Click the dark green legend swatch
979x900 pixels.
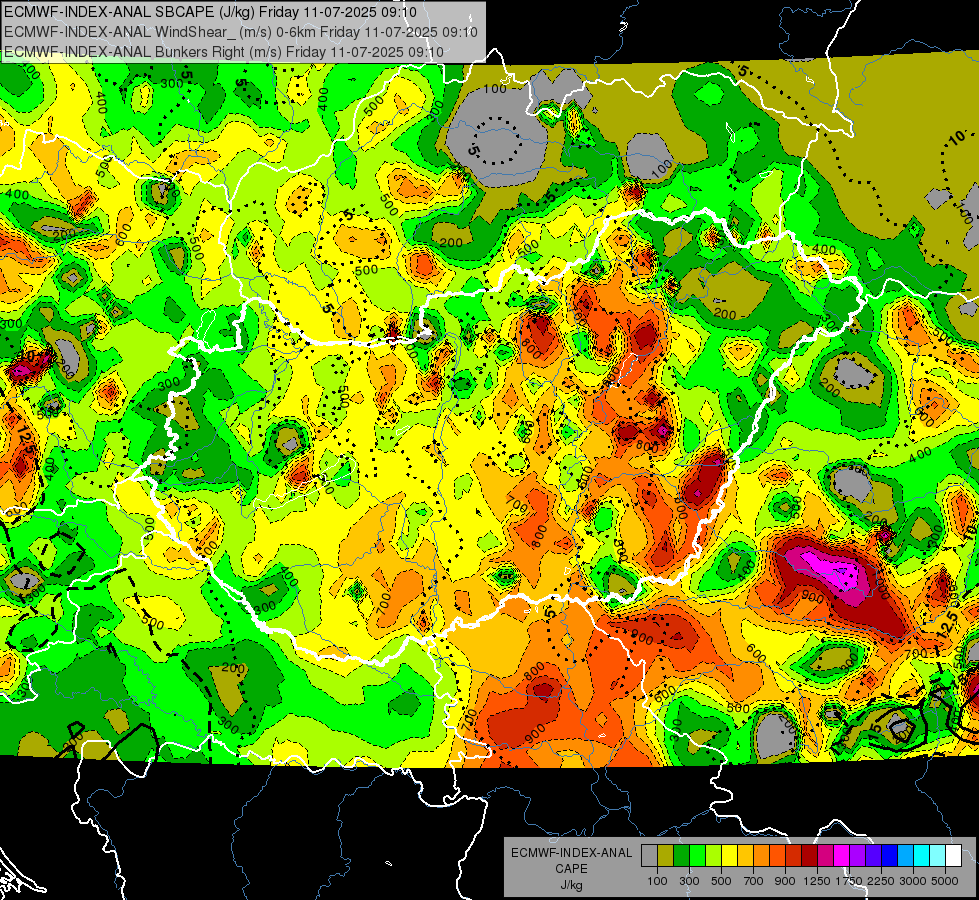click(x=681, y=856)
